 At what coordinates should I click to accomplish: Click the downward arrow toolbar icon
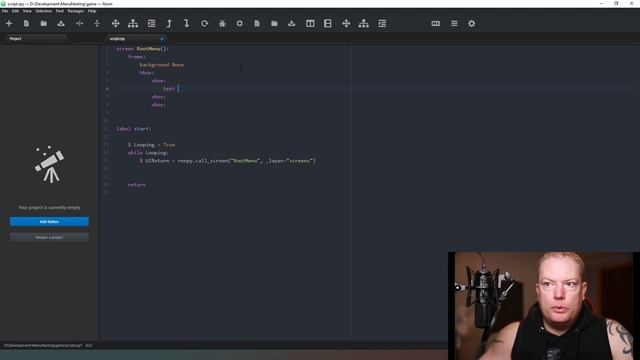[x=187, y=24]
